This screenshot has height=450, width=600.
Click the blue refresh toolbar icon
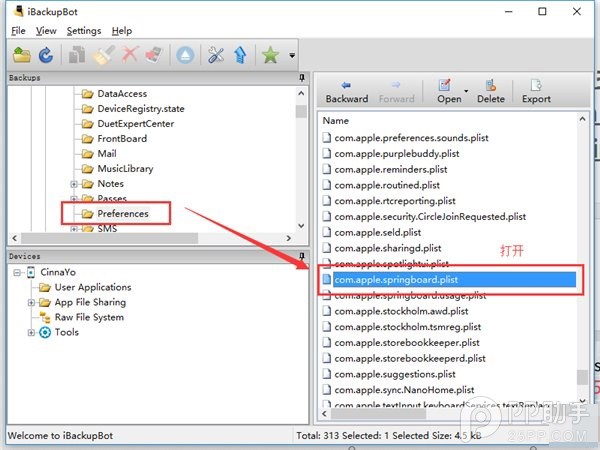point(45,55)
